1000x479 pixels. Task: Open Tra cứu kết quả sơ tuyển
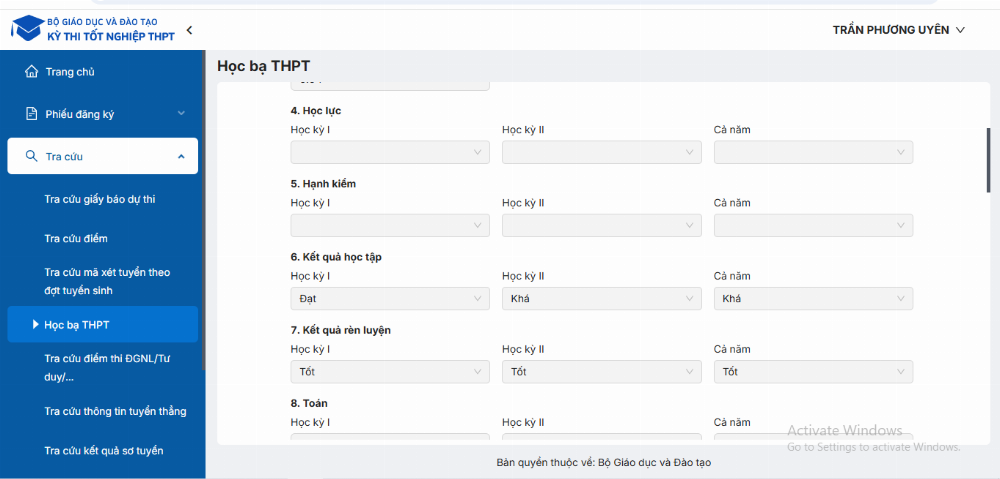click(x=104, y=451)
